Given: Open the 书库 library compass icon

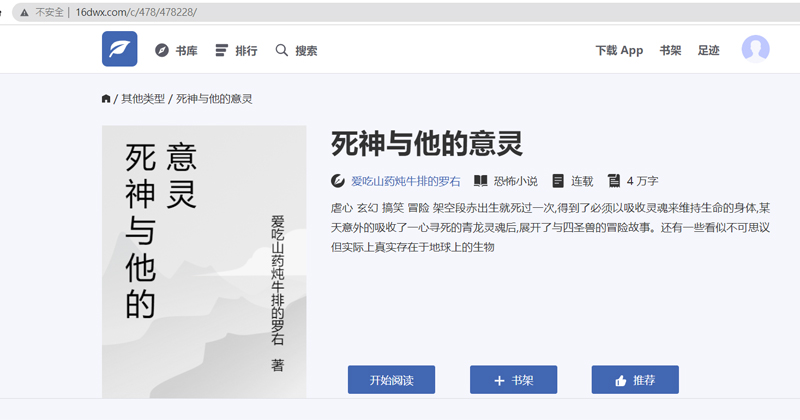Looking at the screenshot, I should point(162,51).
